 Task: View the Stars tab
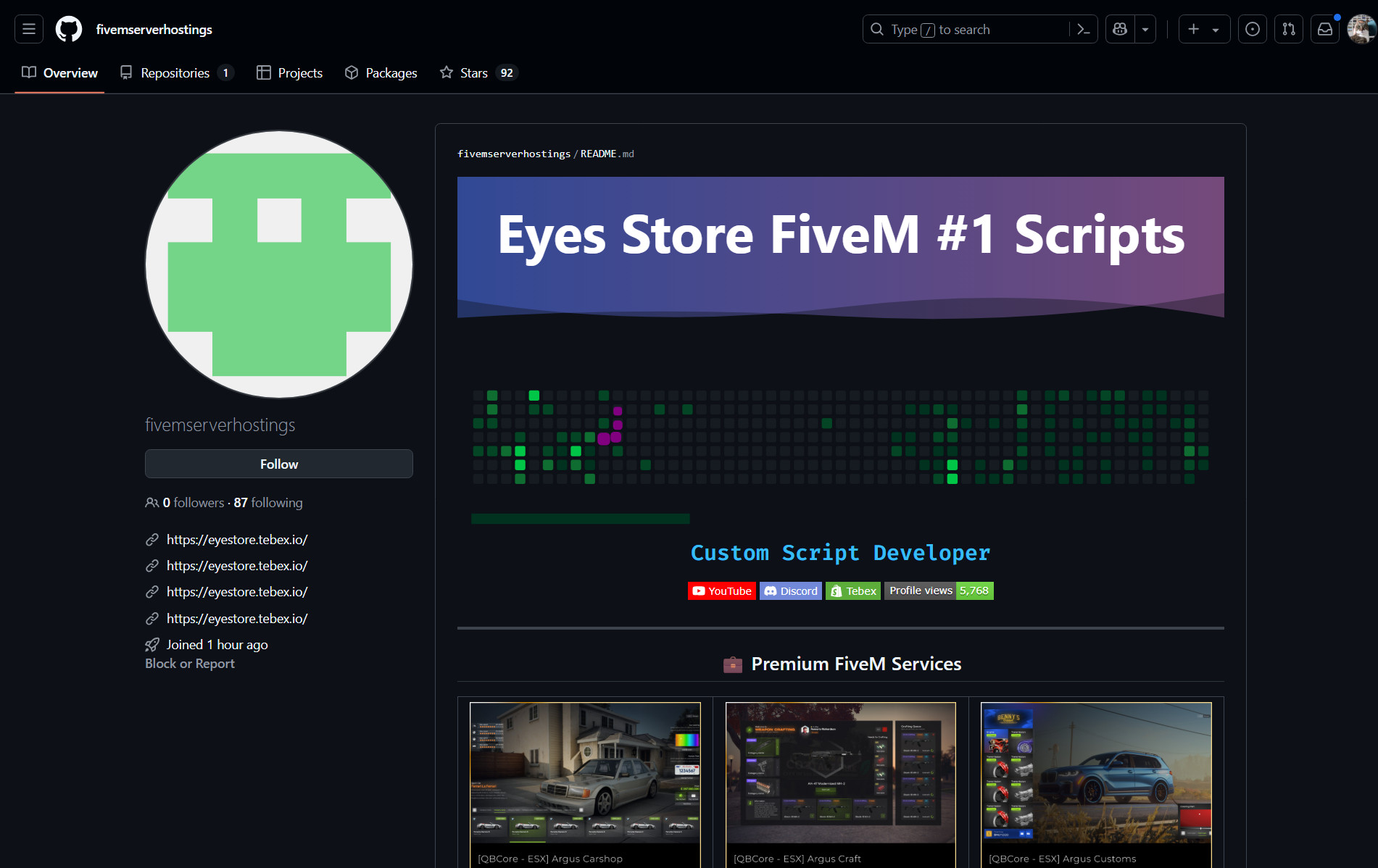(478, 72)
